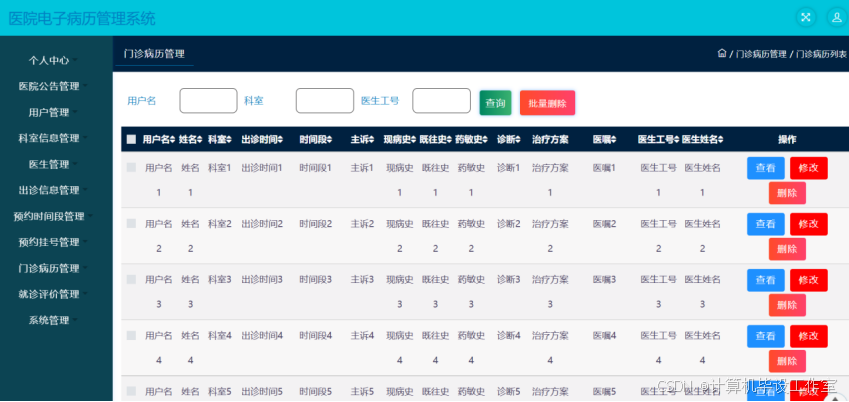Click the 医院电子病历管理系统 title
Image resolution: width=849 pixels, height=402 pixels.
point(82,18)
